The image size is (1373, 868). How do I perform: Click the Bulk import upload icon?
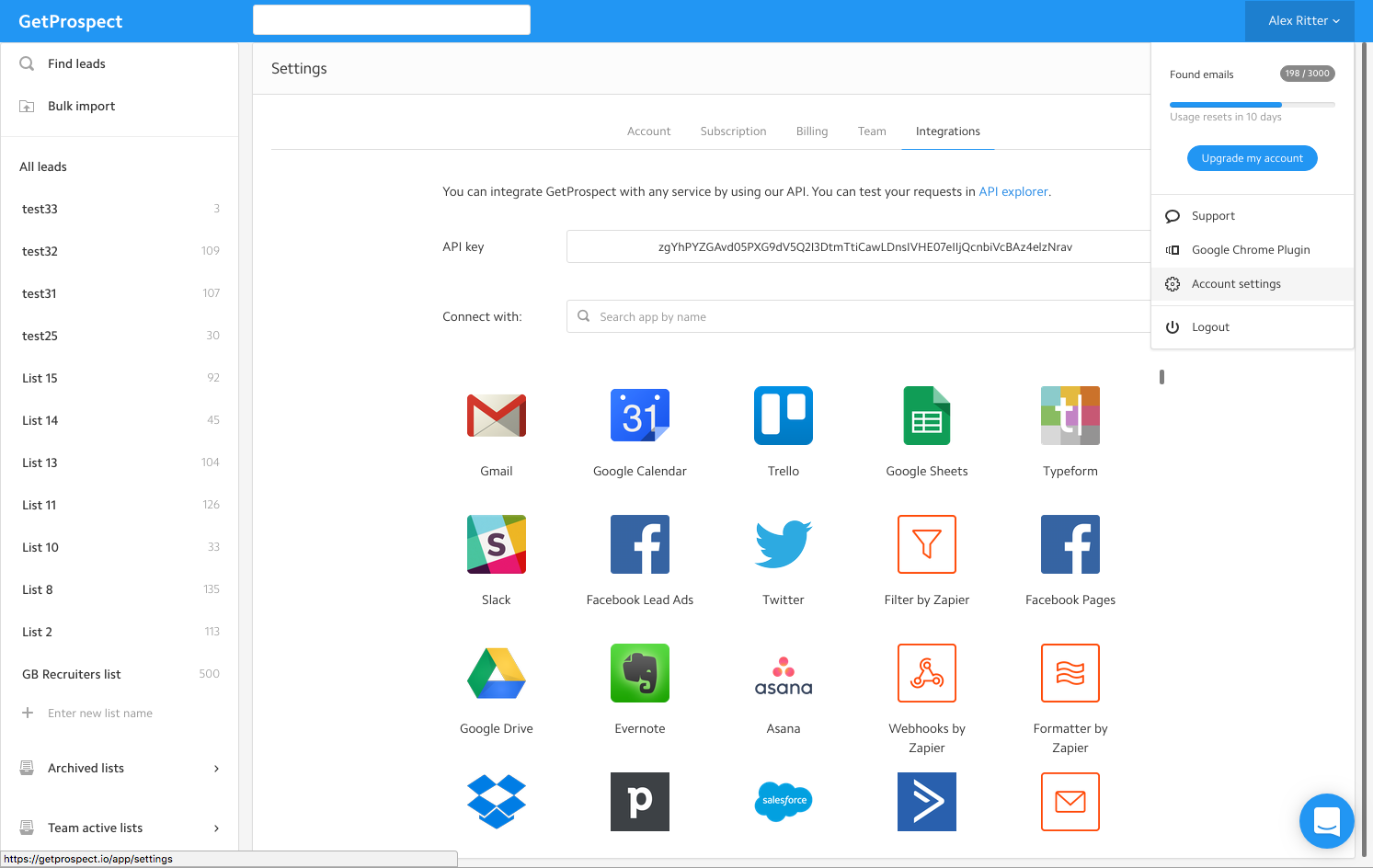point(27,107)
